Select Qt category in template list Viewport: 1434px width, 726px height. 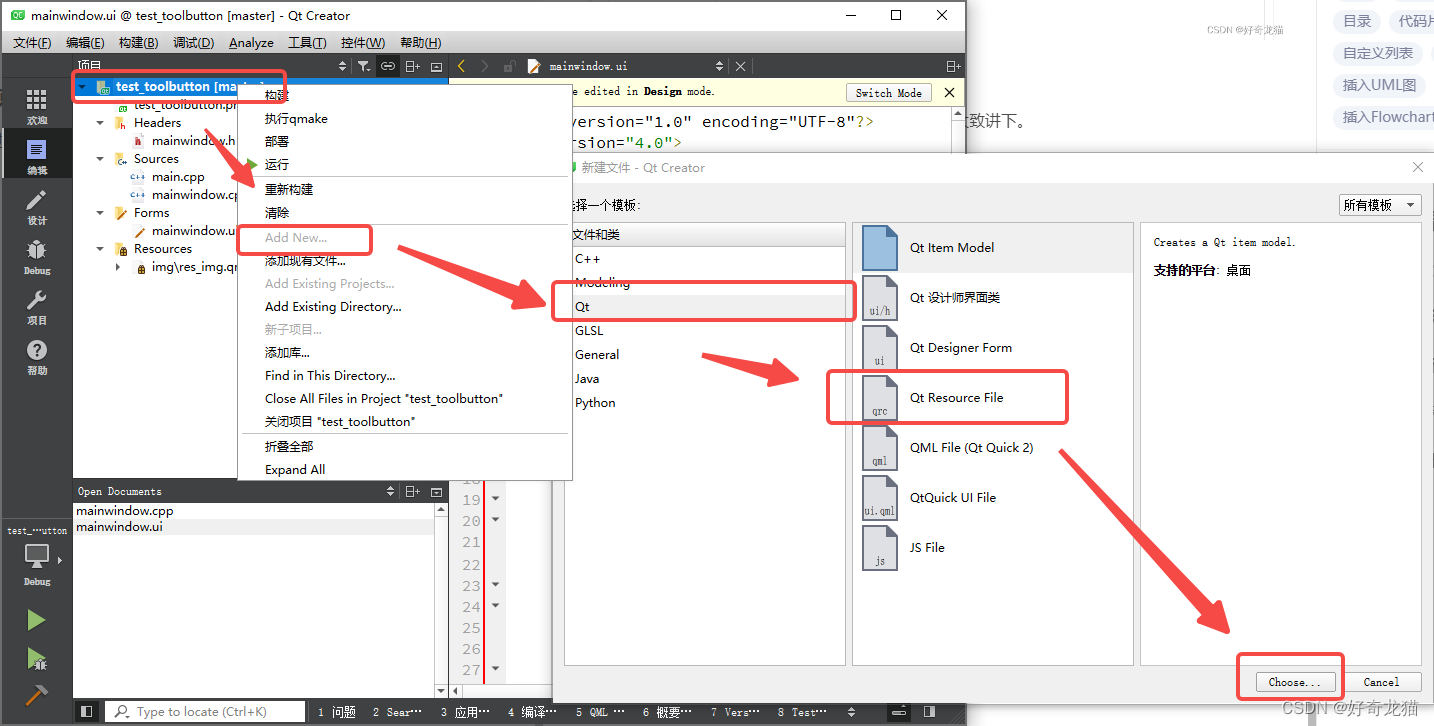(x=707, y=306)
